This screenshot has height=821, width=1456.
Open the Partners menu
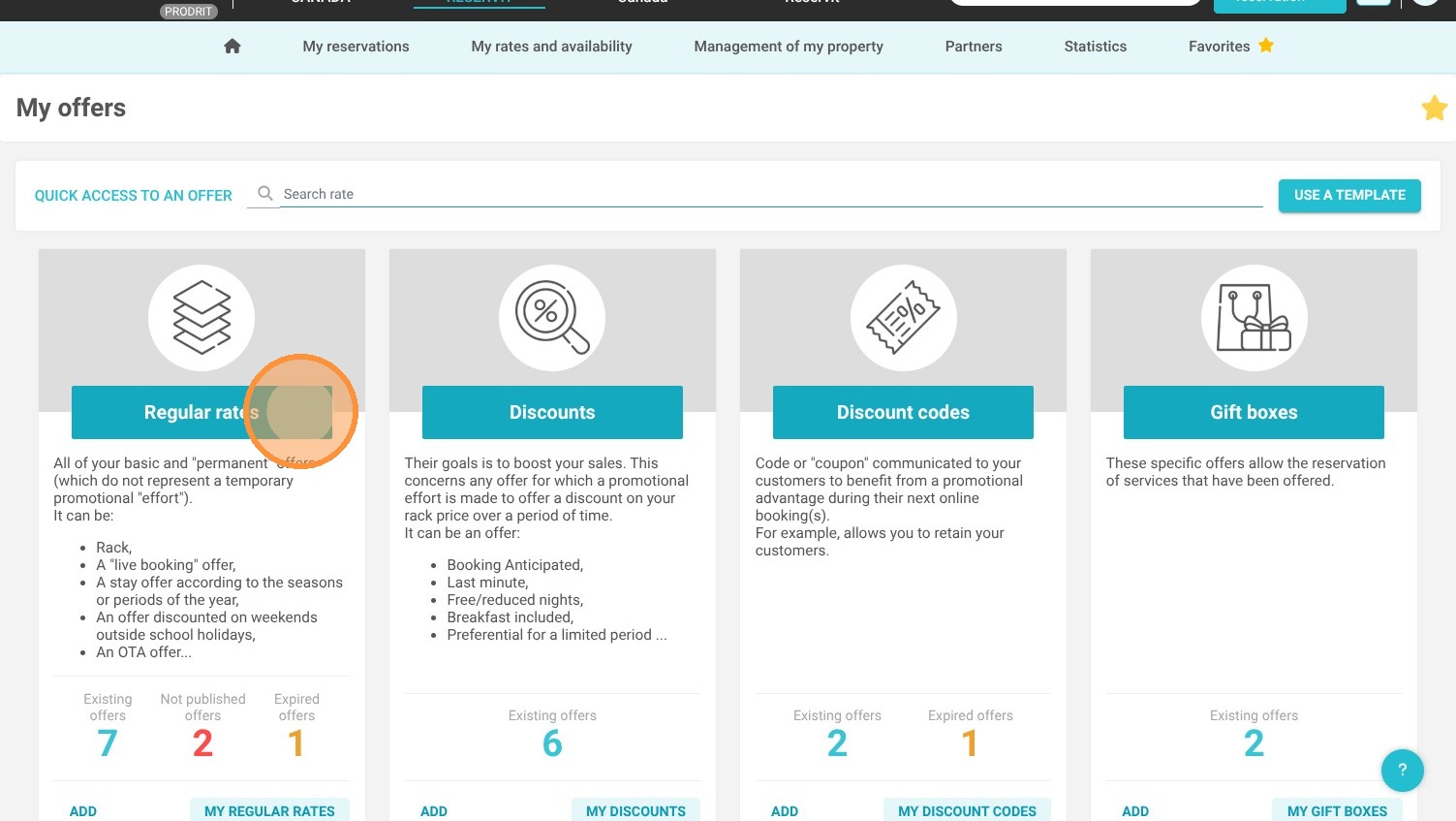click(x=974, y=47)
